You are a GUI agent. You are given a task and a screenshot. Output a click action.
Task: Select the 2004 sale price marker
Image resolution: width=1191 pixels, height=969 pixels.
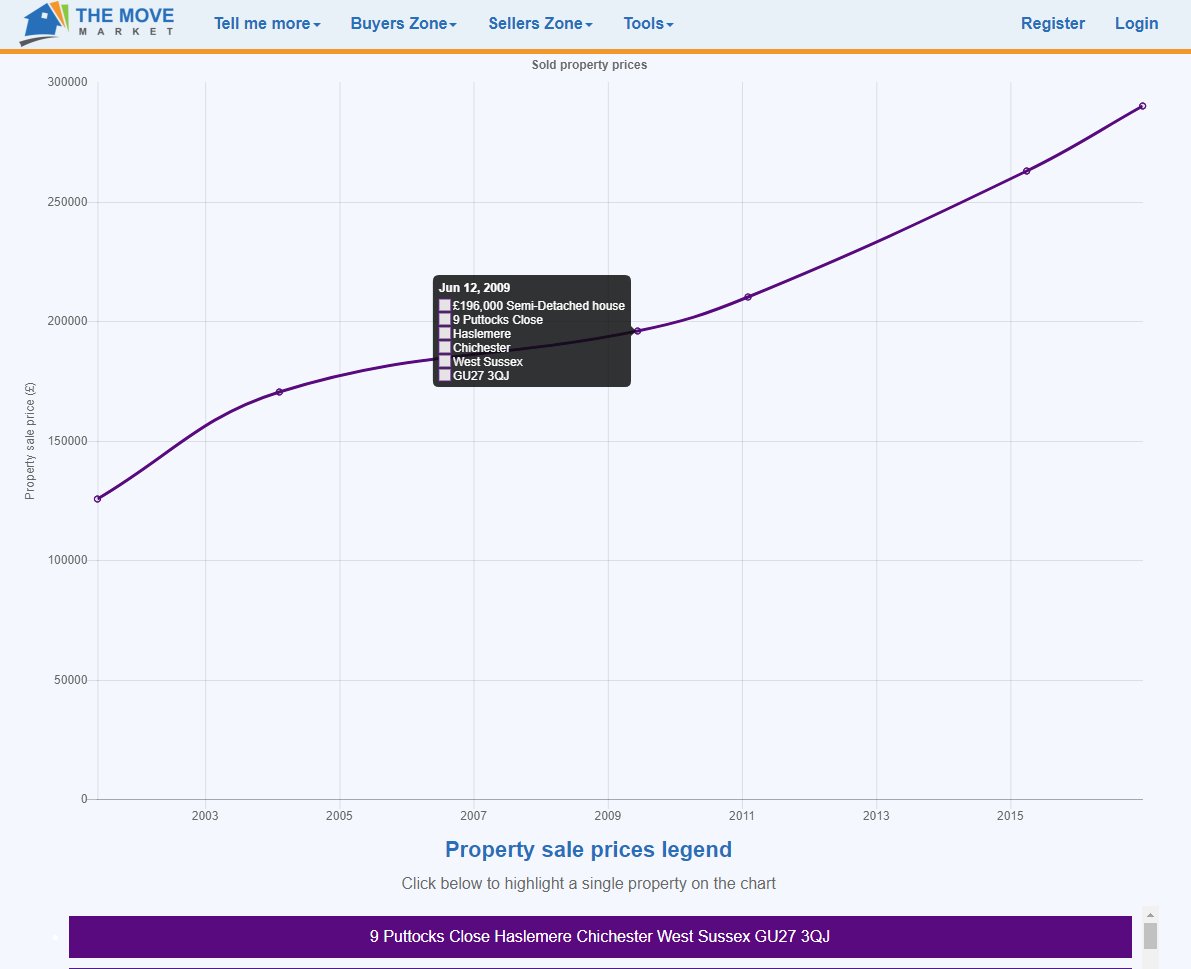tap(279, 392)
